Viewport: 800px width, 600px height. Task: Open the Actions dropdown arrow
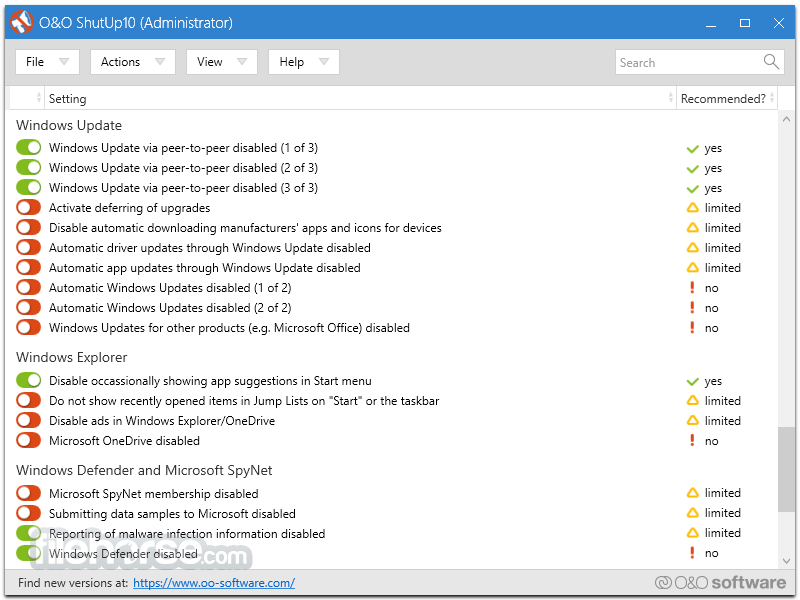pos(160,62)
